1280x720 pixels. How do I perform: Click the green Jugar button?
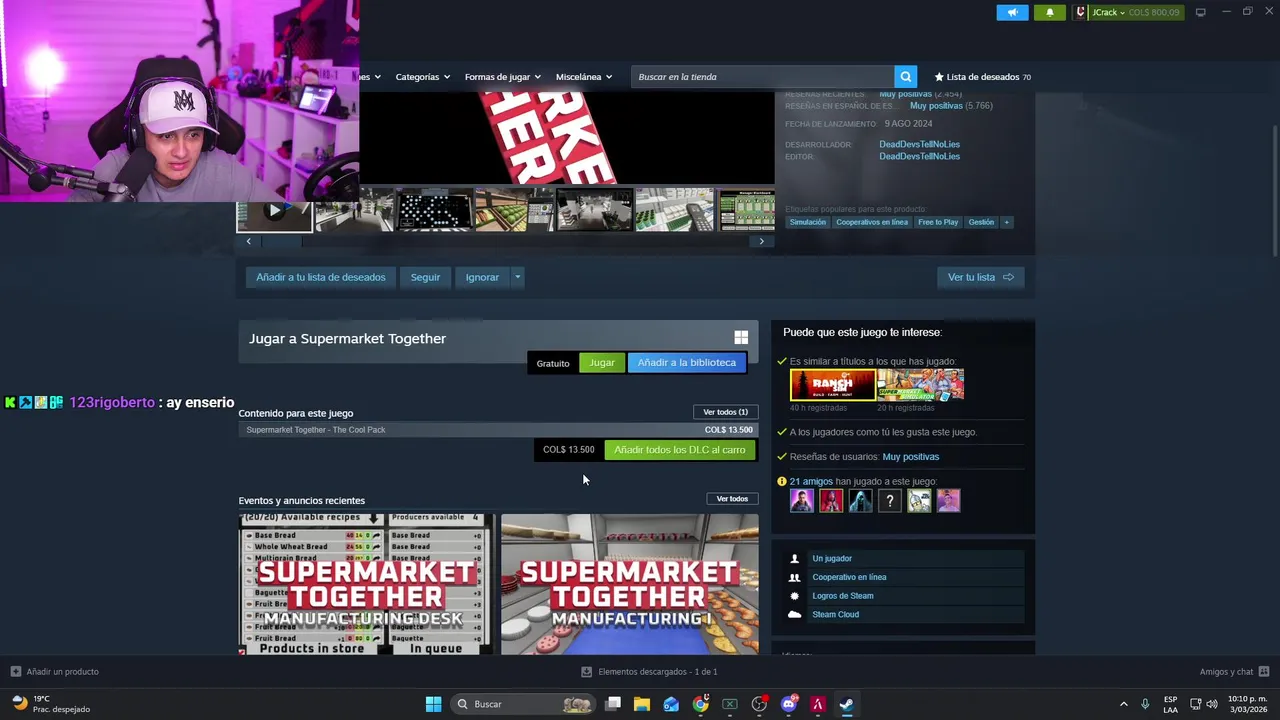(602, 363)
